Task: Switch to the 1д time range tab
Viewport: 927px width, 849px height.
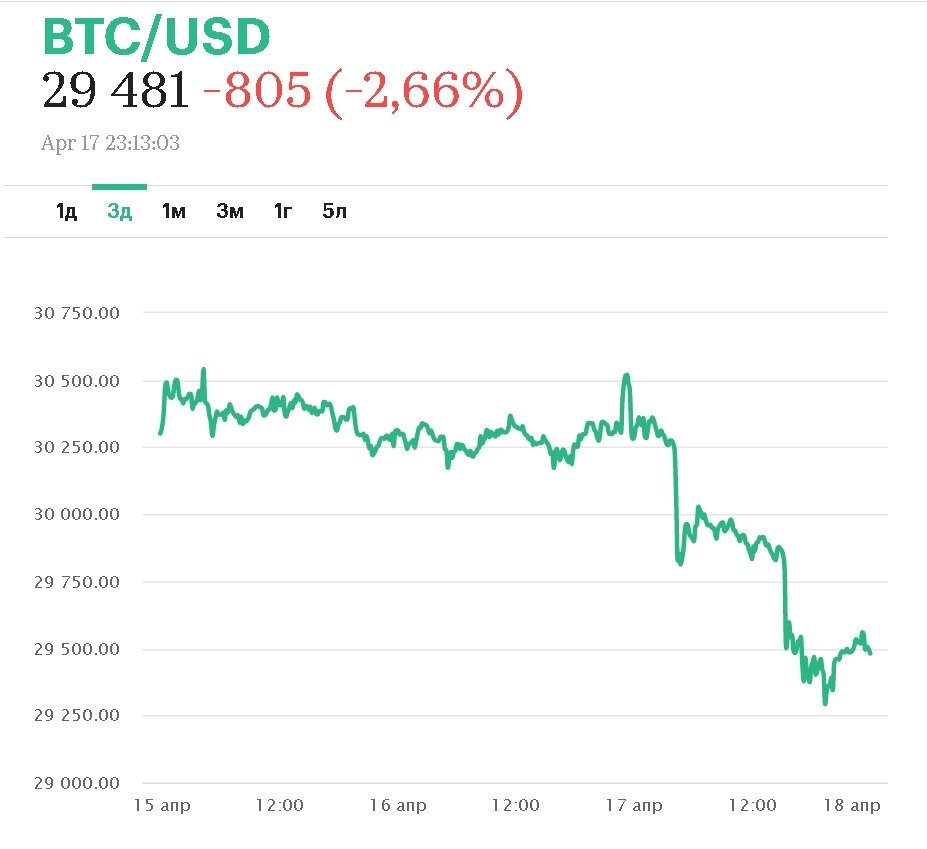Action: (x=66, y=211)
